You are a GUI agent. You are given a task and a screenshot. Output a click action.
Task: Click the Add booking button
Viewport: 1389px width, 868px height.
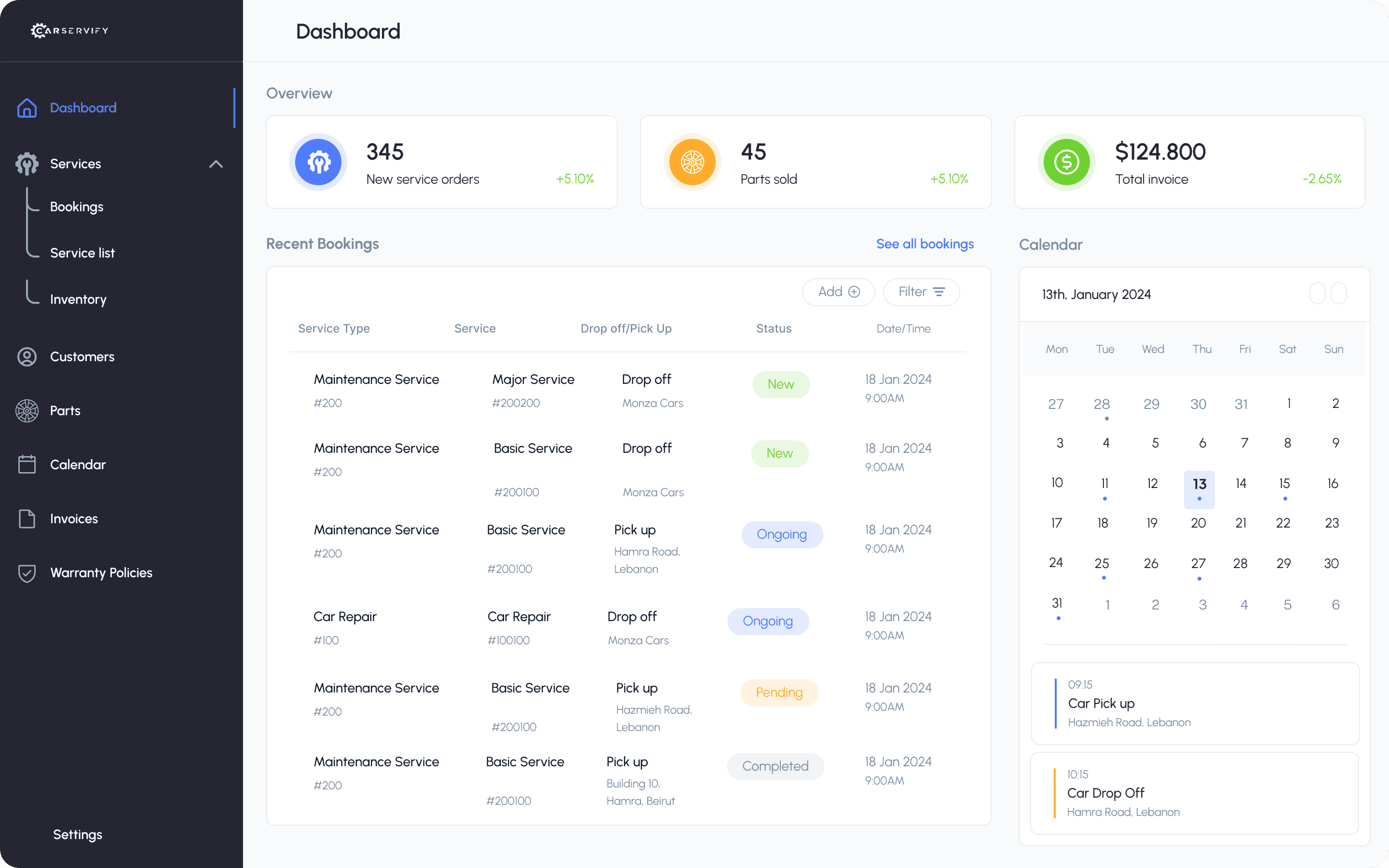pyautogui.click(x=838, y=292)
